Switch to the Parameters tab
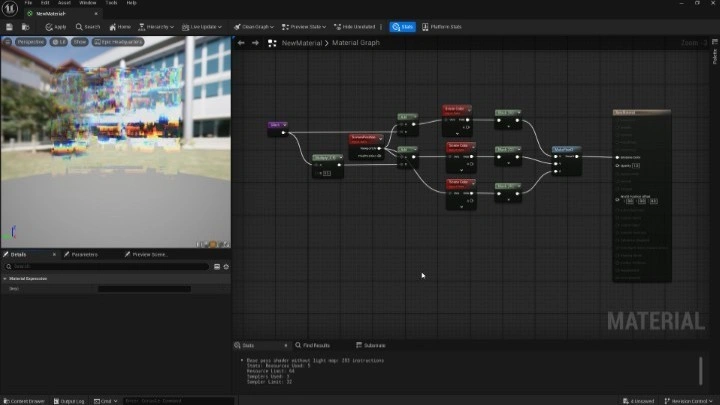 point(84,255)
